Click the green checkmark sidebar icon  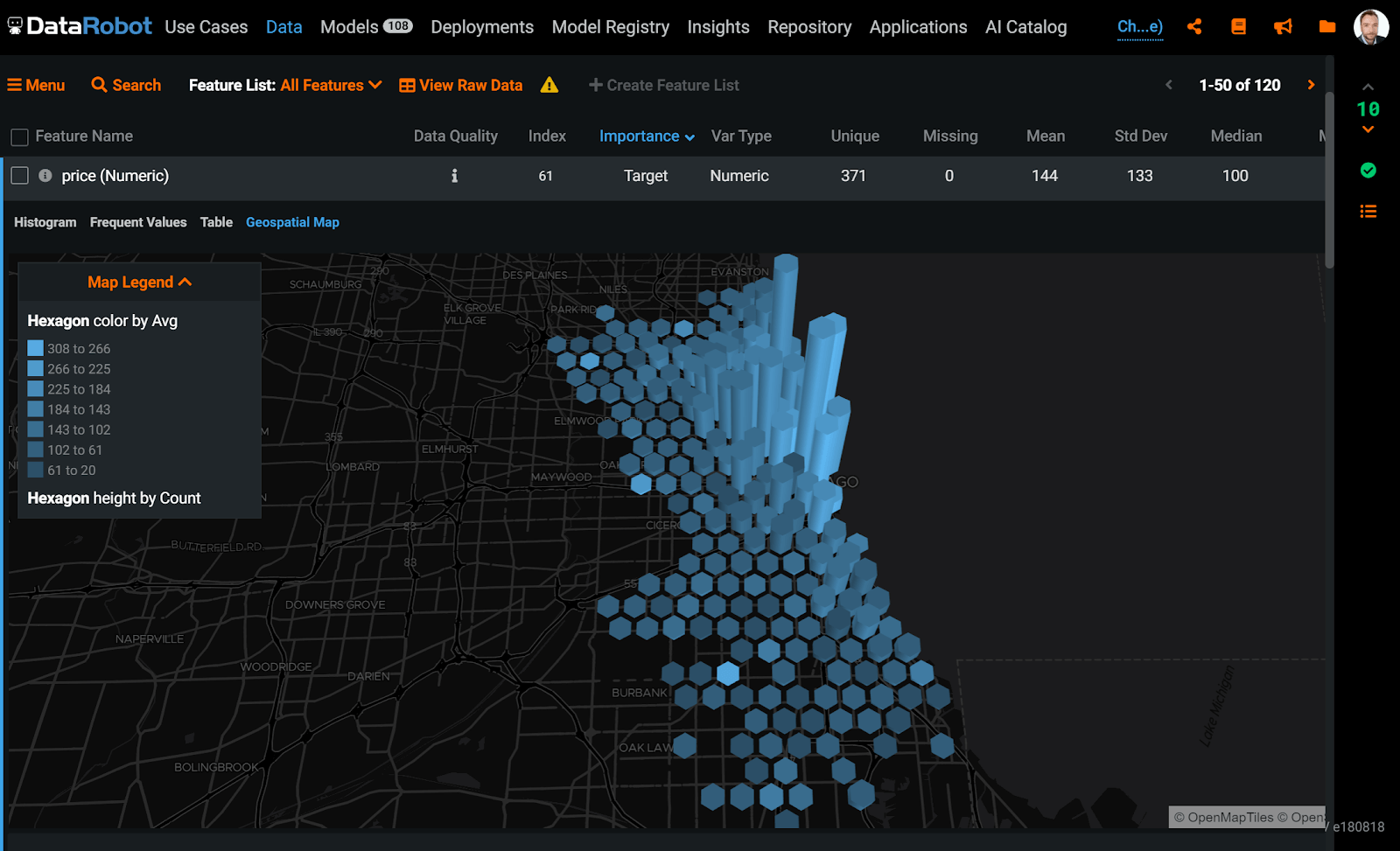coord(1368,171)
